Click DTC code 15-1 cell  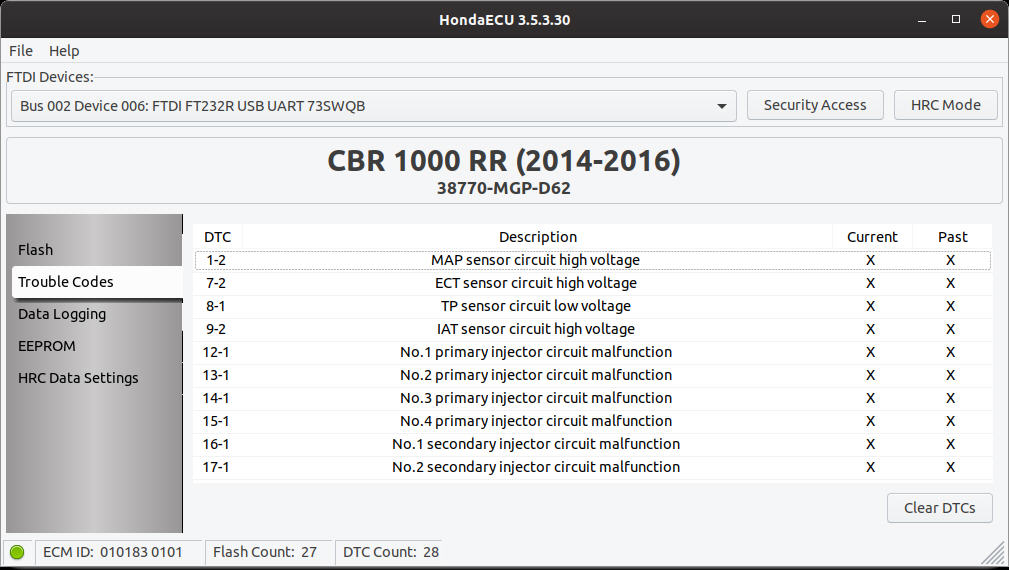(x=216, y=421)
